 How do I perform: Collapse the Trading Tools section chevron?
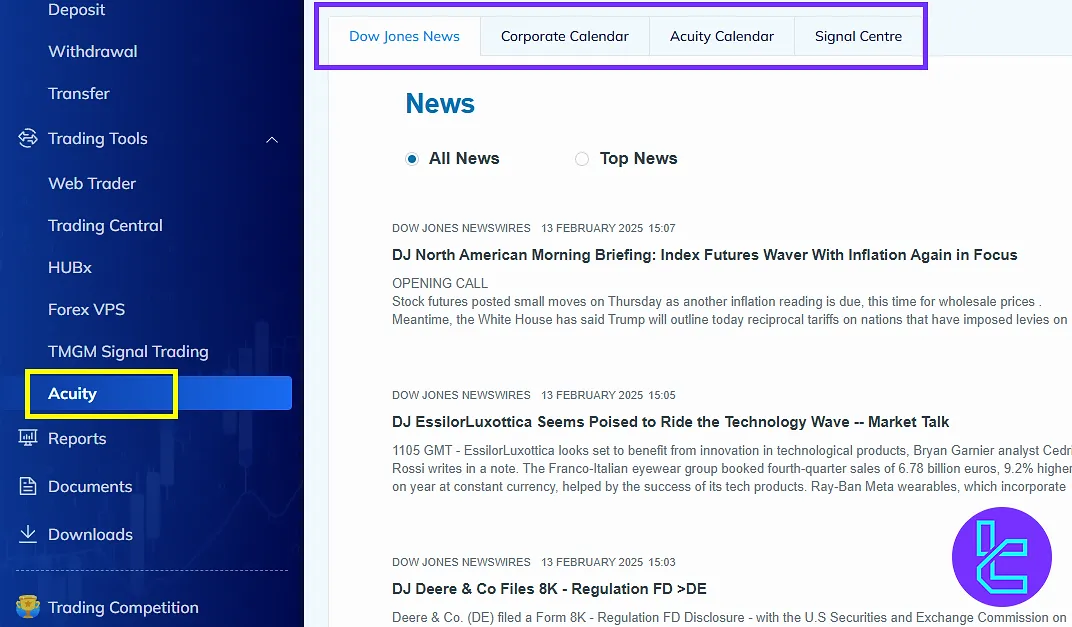(271, 139)
